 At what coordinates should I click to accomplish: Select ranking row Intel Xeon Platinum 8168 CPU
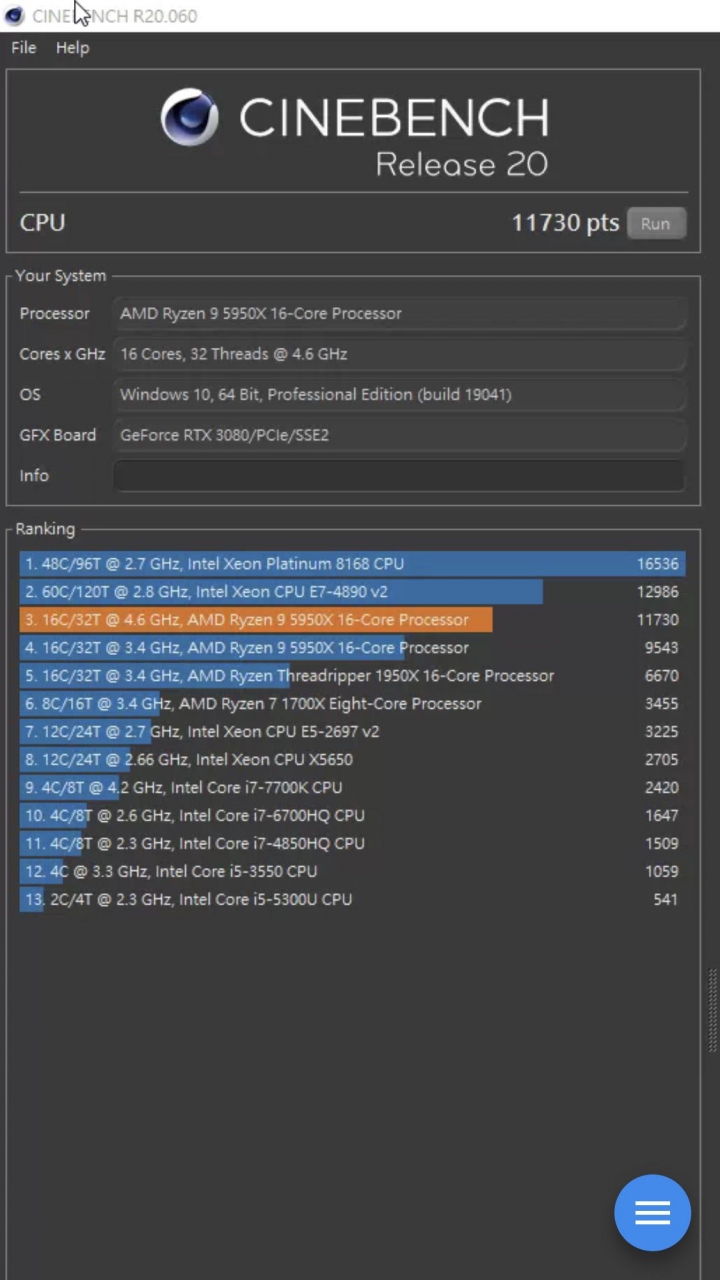tap(352, 563)
